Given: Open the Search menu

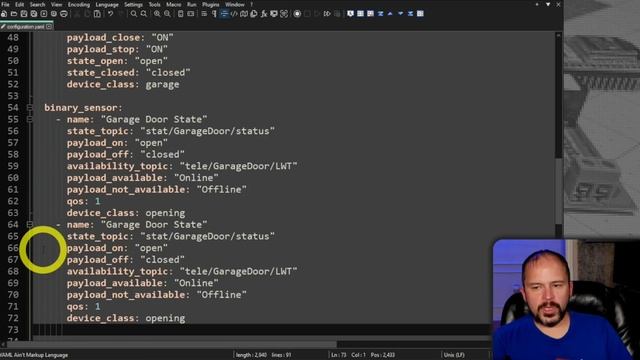Looking at the screenshot, I should 37,4.
